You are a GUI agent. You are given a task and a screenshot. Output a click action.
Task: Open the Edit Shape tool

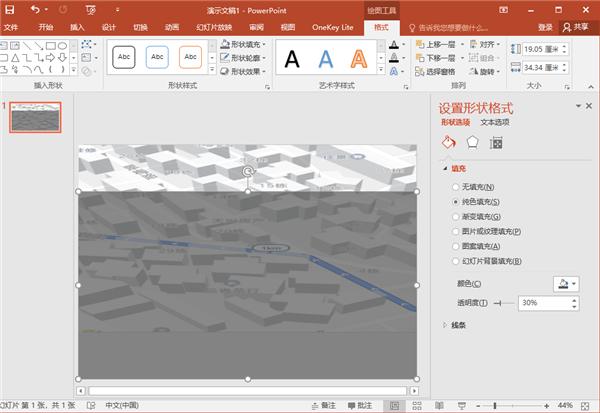click(89, 44)
